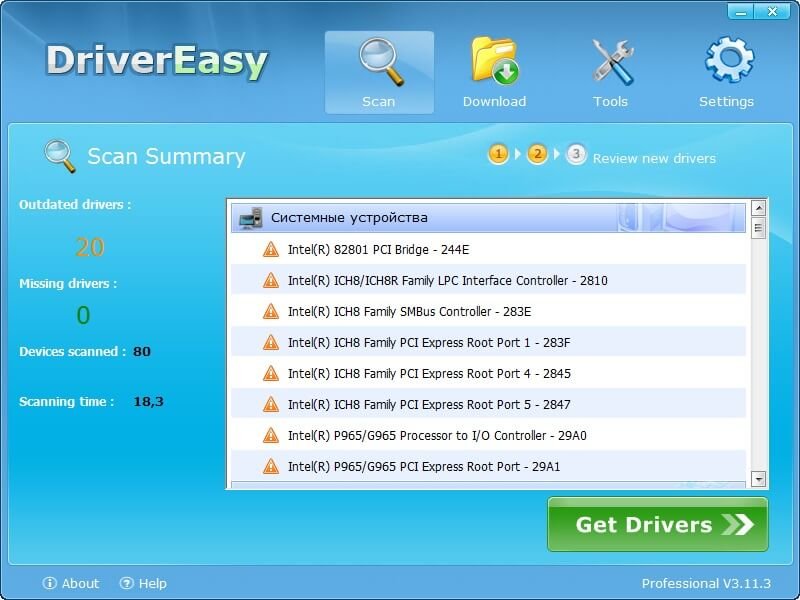The image size is (800, 600).
Task: Open the Settings gear icon
Action: (x=729, y=59)
